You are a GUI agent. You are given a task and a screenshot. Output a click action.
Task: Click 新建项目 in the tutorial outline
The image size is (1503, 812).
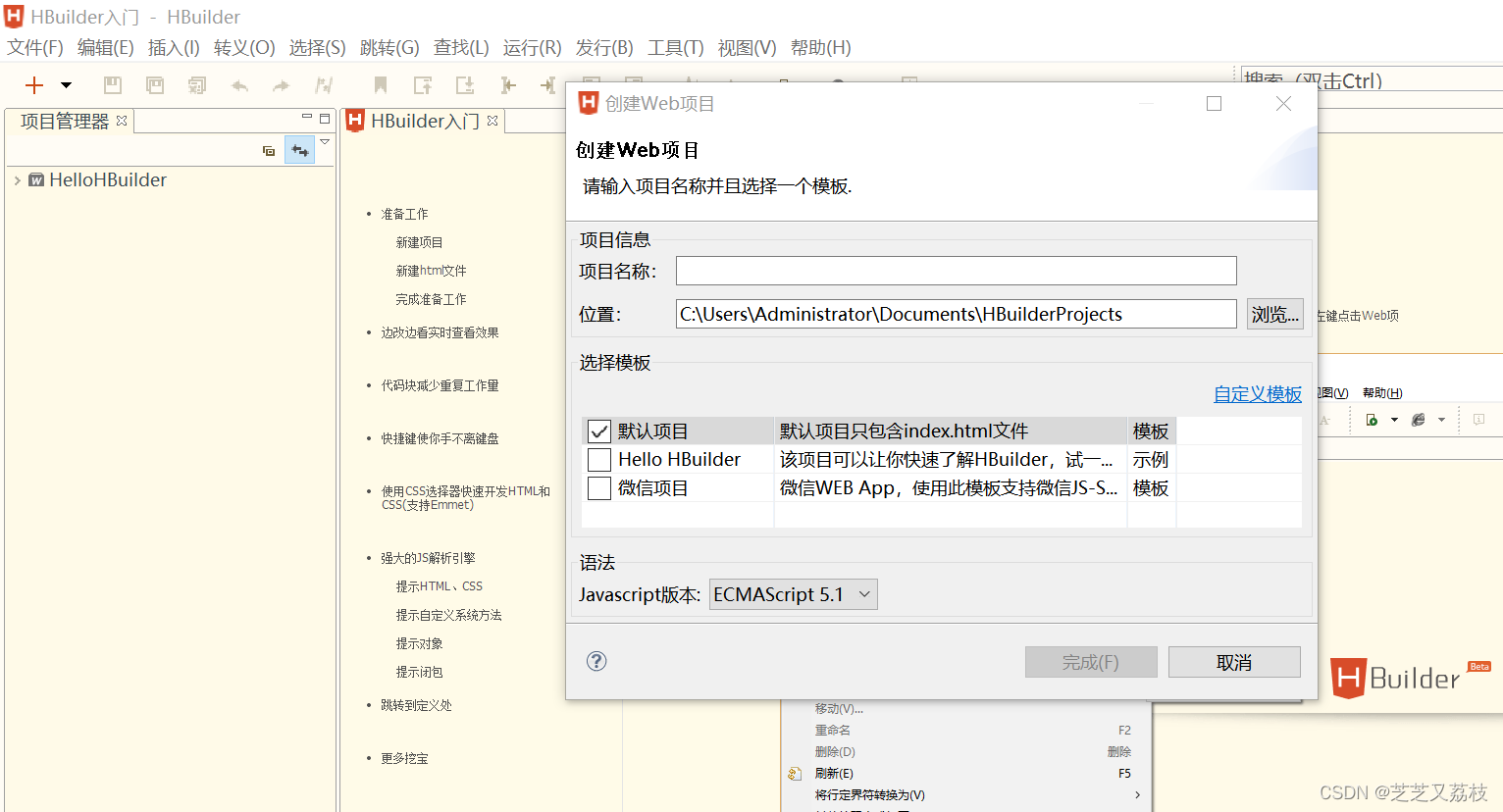coord(419,242)
